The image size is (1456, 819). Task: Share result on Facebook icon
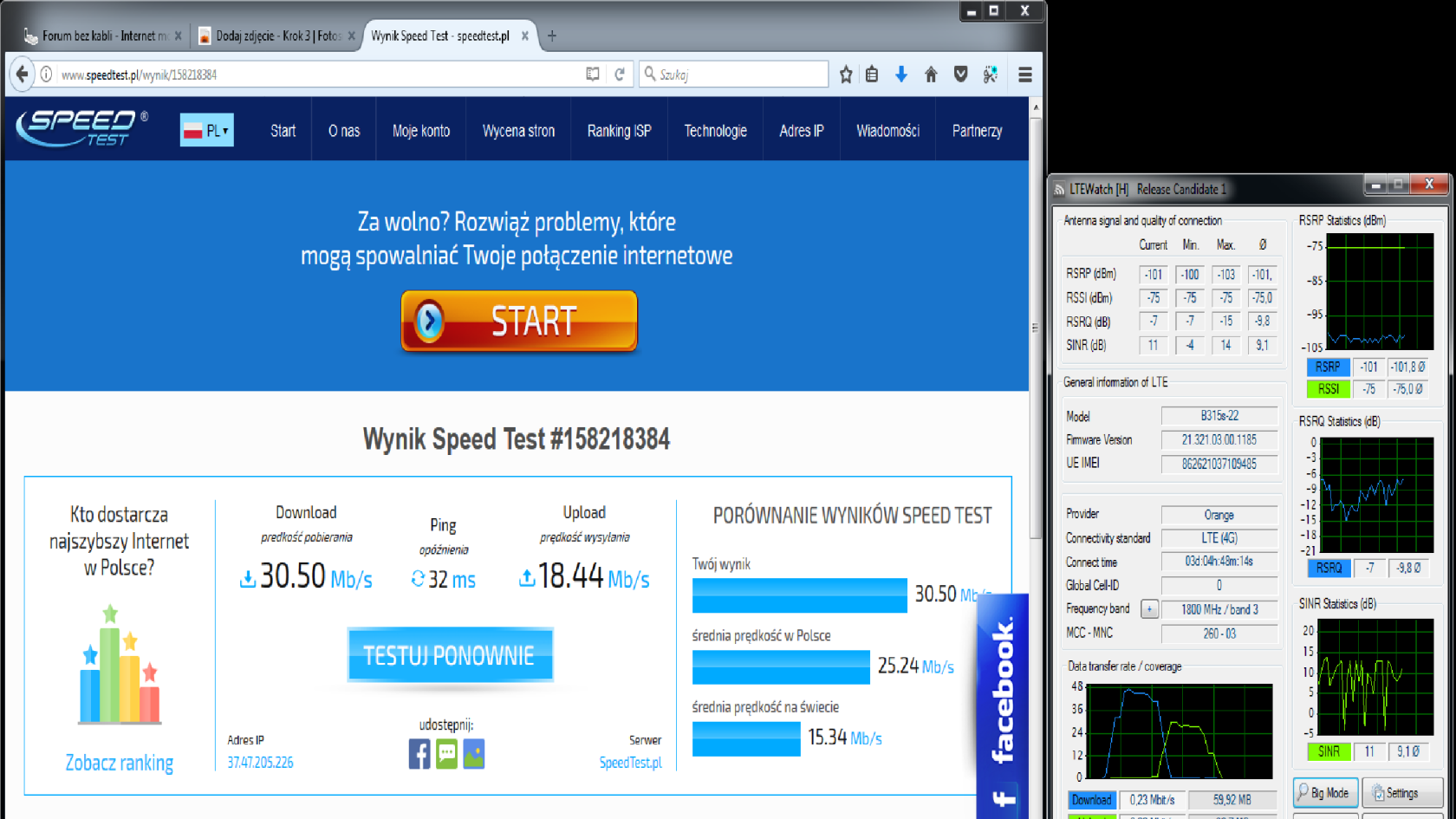[x=419, y=754]
